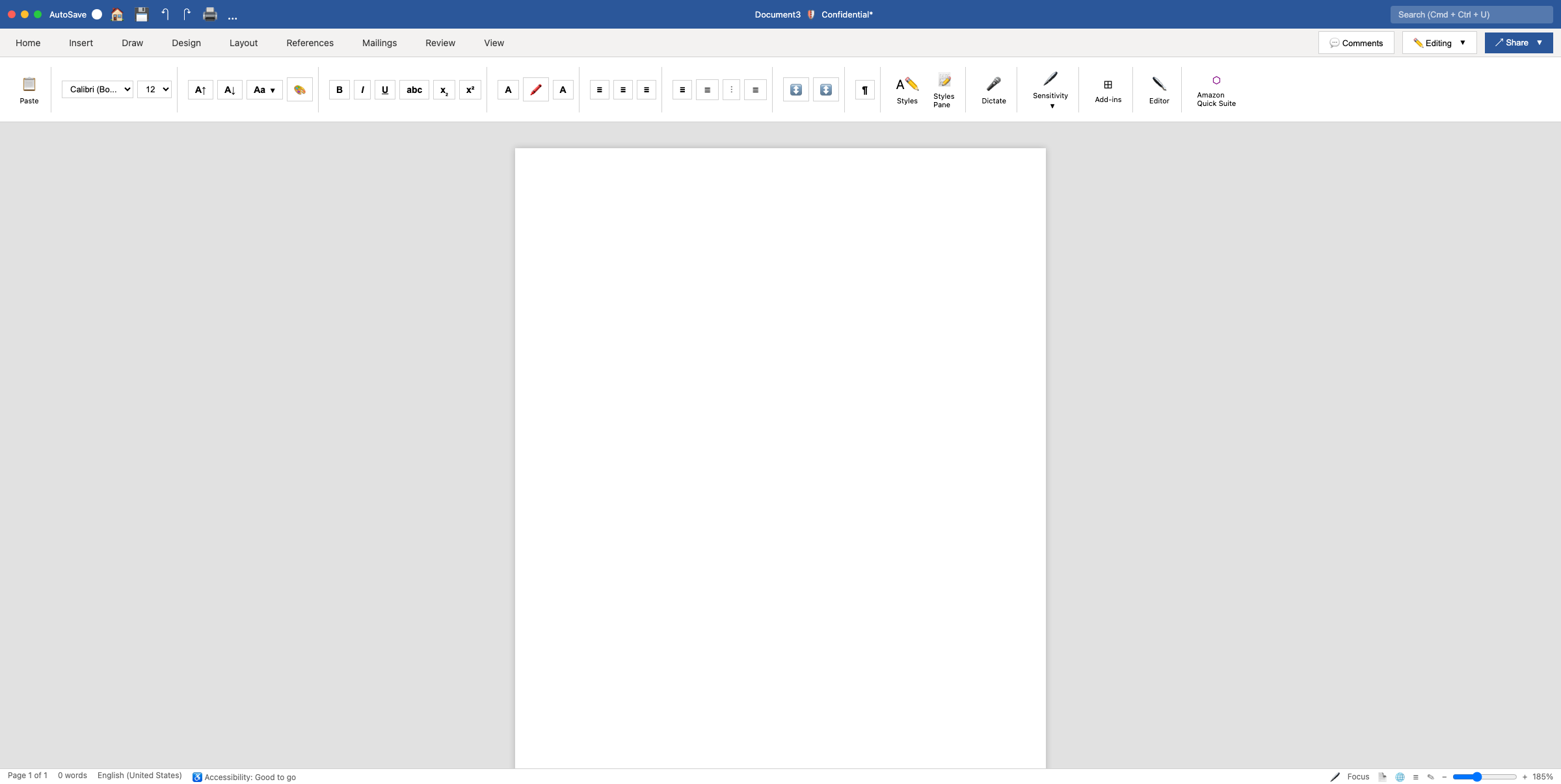
Task: Enable the Focus mode in the status bar
Action: tap(1352, 776)
